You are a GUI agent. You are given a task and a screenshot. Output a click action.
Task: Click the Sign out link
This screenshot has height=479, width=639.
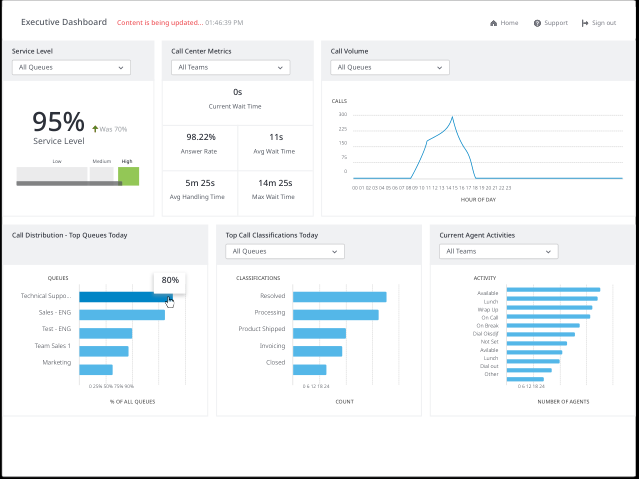pyautogui.click(x=603, y=22)
